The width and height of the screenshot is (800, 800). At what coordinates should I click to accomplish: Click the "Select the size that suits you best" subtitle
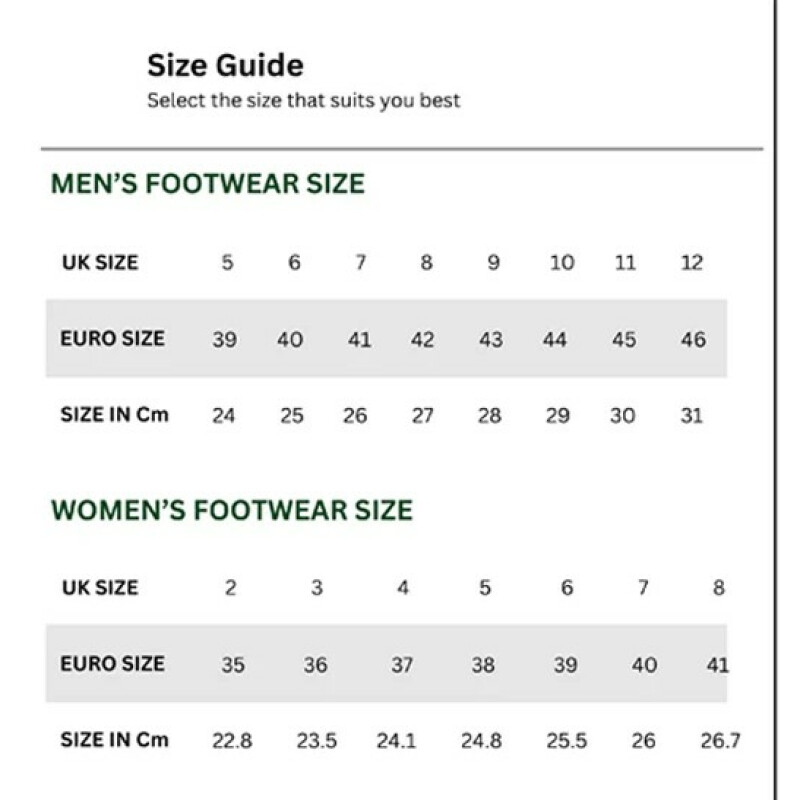(x=303, y=100)
